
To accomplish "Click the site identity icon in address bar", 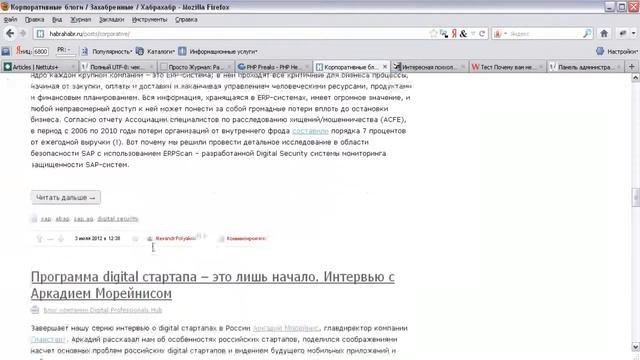I will (40, 34).
